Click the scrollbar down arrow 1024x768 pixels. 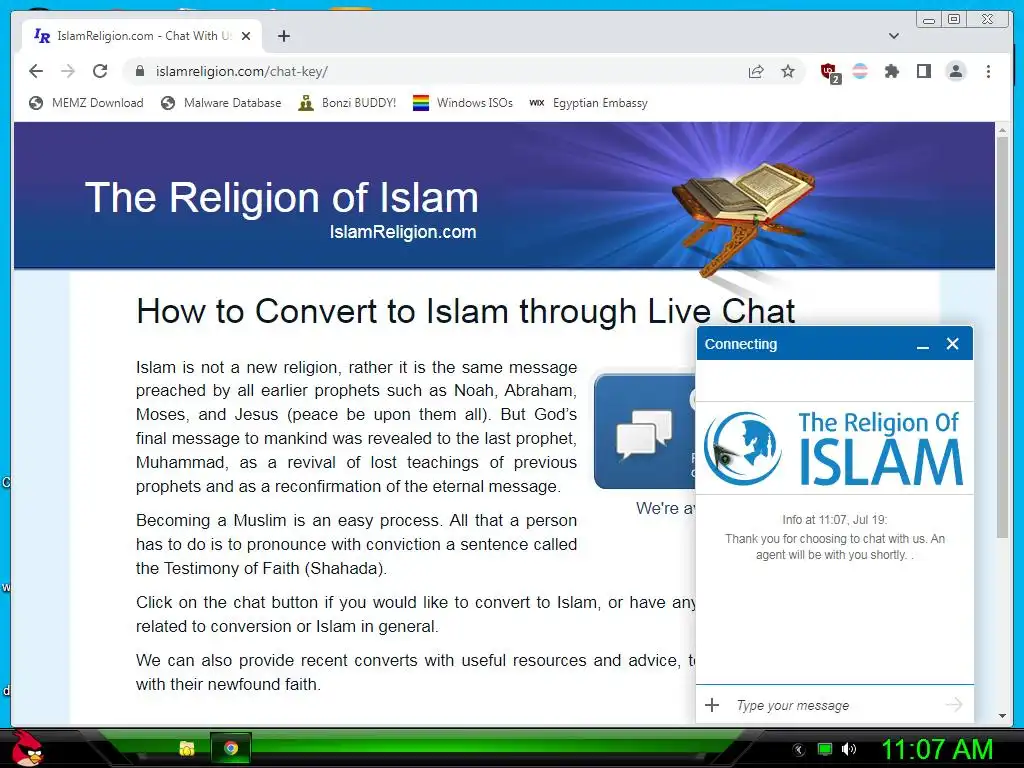[x=1002, y=716]
